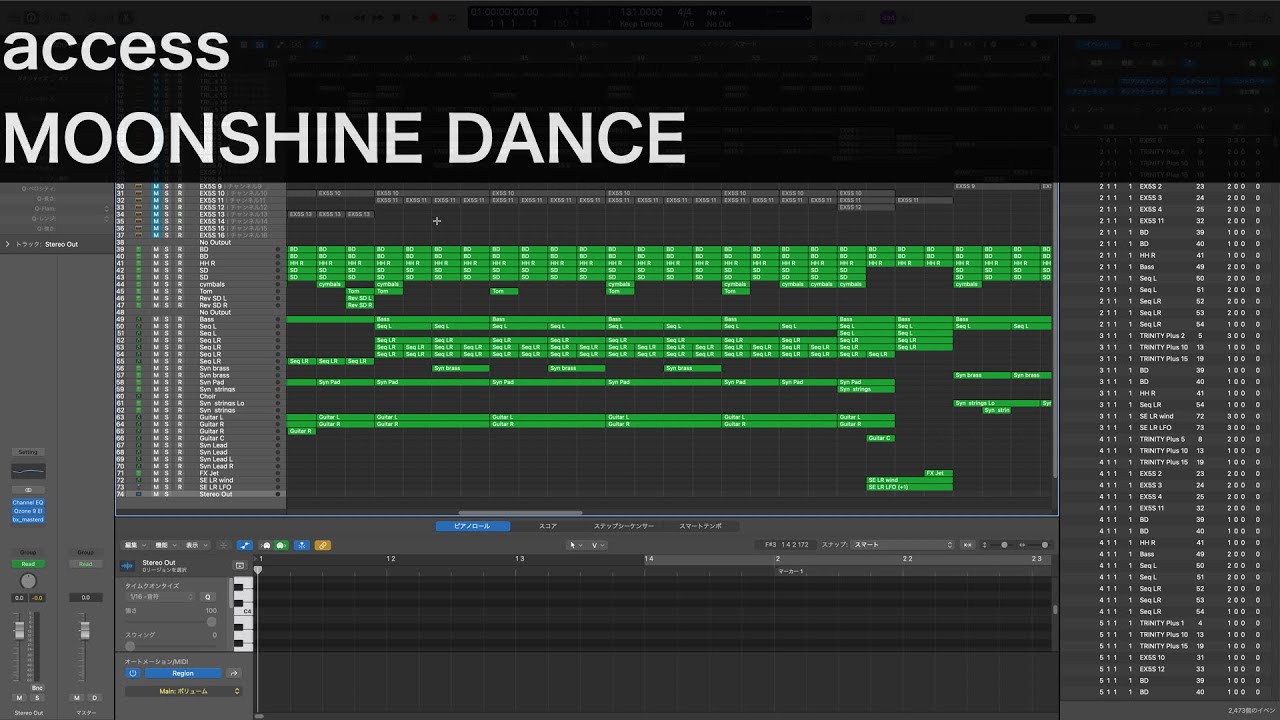Image resolution: width=1280 pixels, height=720 pixels.
Task: Click the track icon of Stereo Out track 74
Action: pos(139,494)
